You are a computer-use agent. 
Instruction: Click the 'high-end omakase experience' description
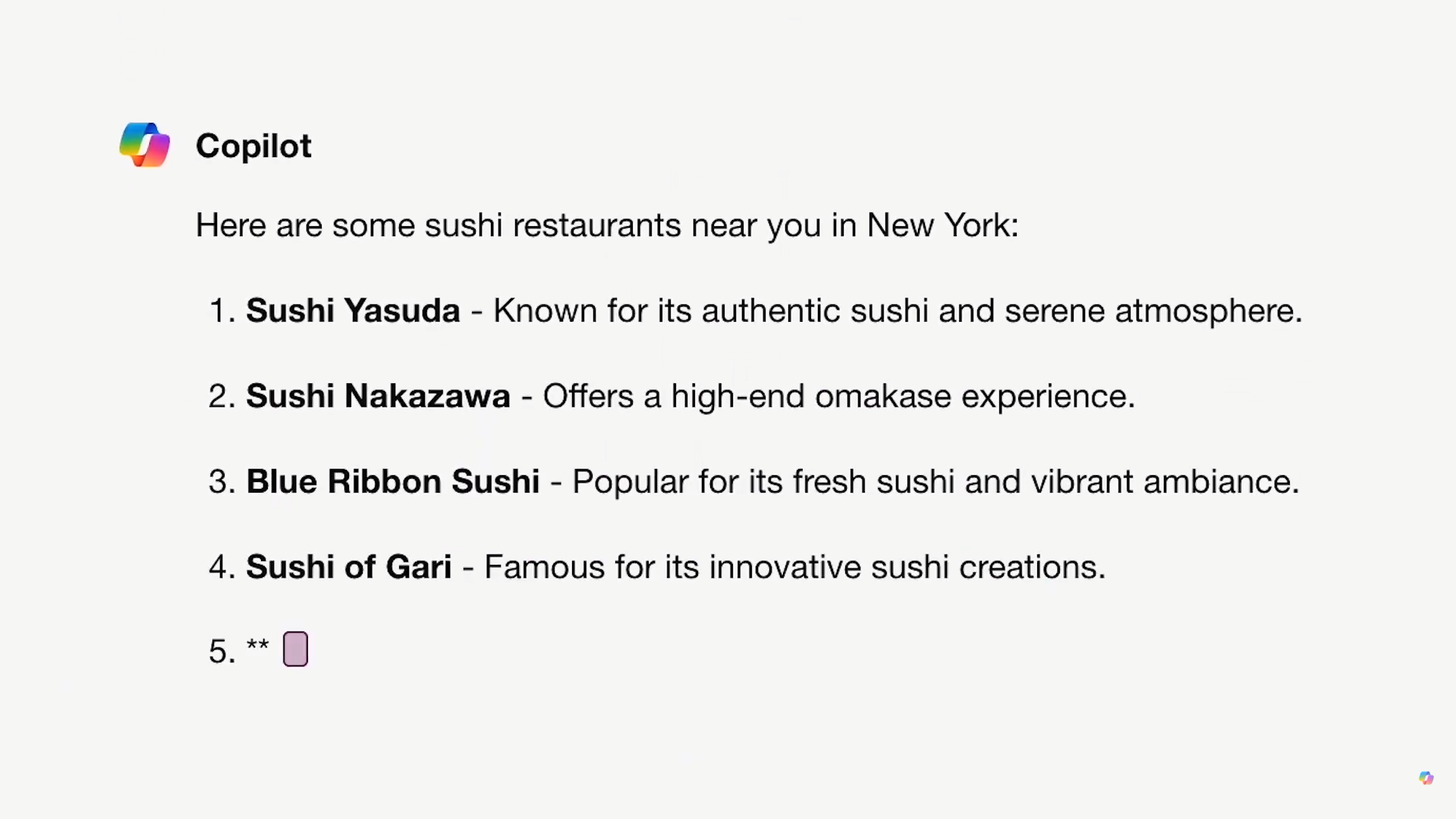click(x=838, y=396)
